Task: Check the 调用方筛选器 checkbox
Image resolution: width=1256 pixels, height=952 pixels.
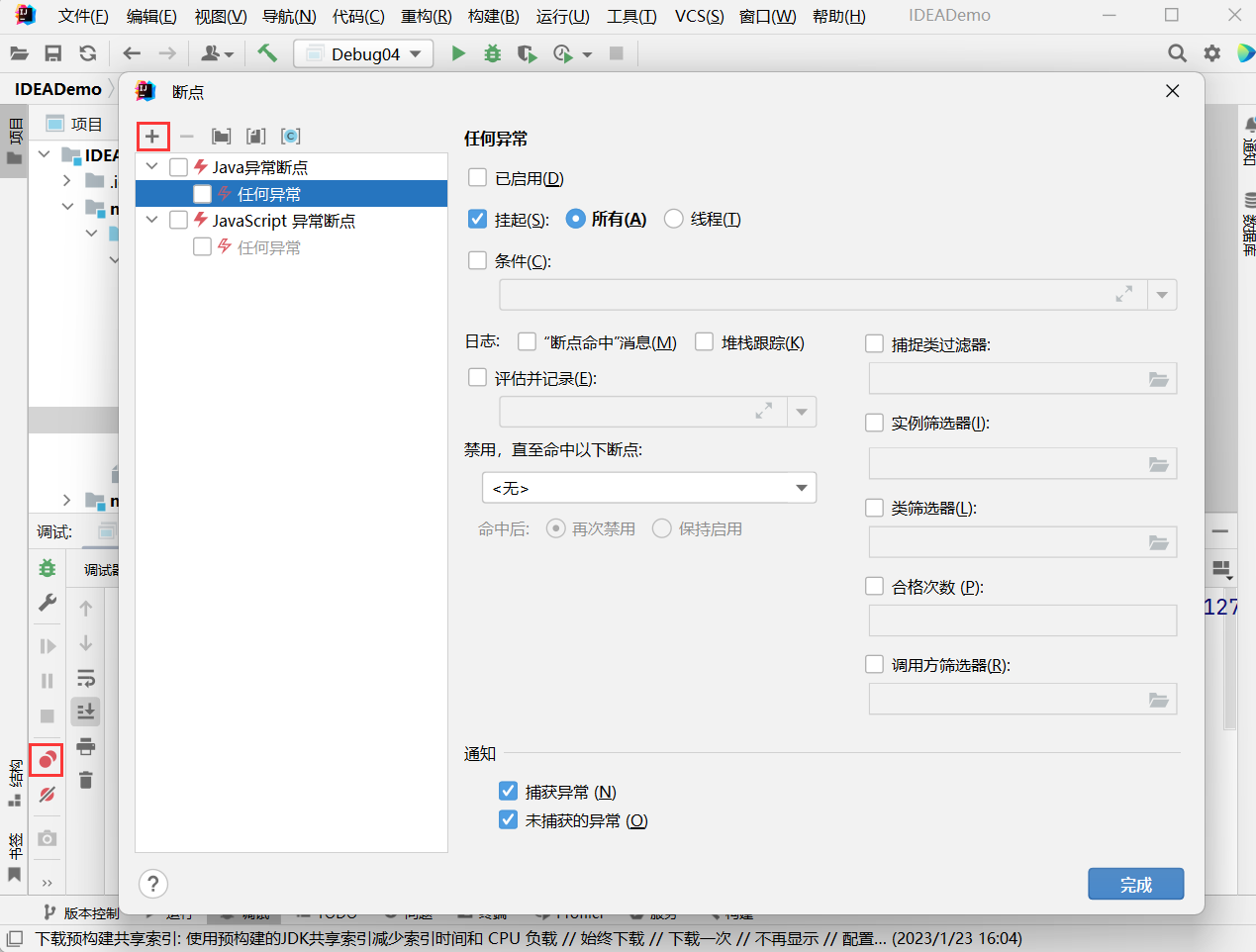Action: coord(874,664)
